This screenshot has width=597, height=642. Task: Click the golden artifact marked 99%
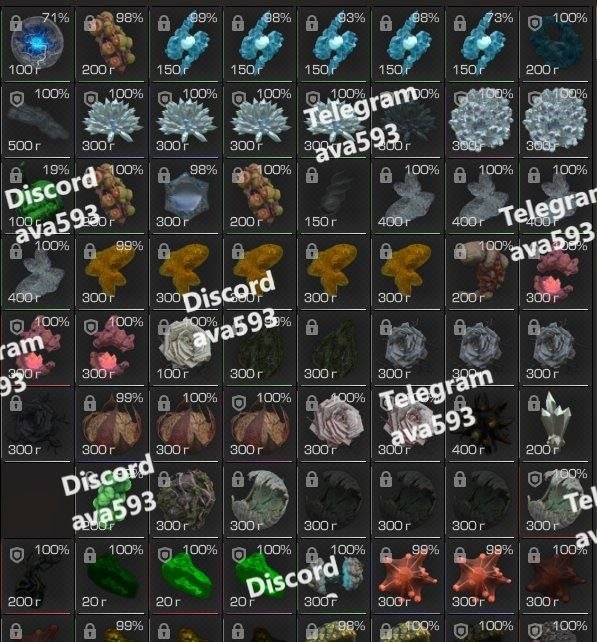point(111,273)
